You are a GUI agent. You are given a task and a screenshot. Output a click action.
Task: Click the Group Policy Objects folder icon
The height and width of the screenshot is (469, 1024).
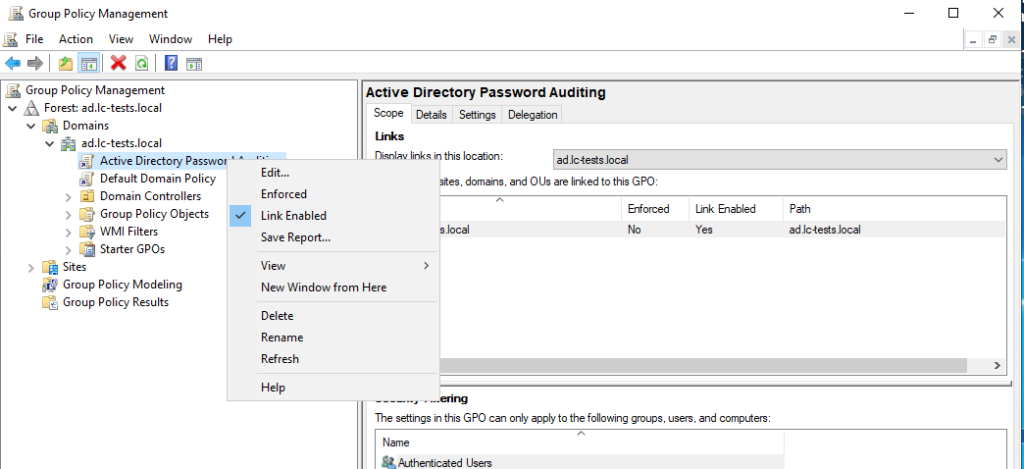pos(87,214)
